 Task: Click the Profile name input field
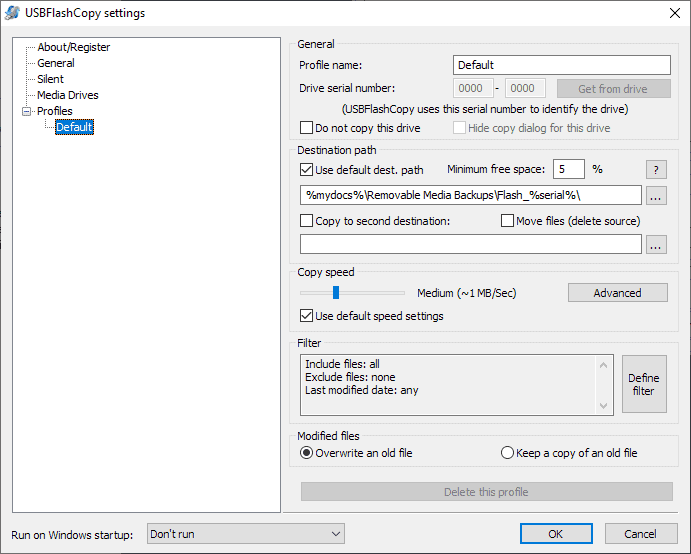(561, 65)
